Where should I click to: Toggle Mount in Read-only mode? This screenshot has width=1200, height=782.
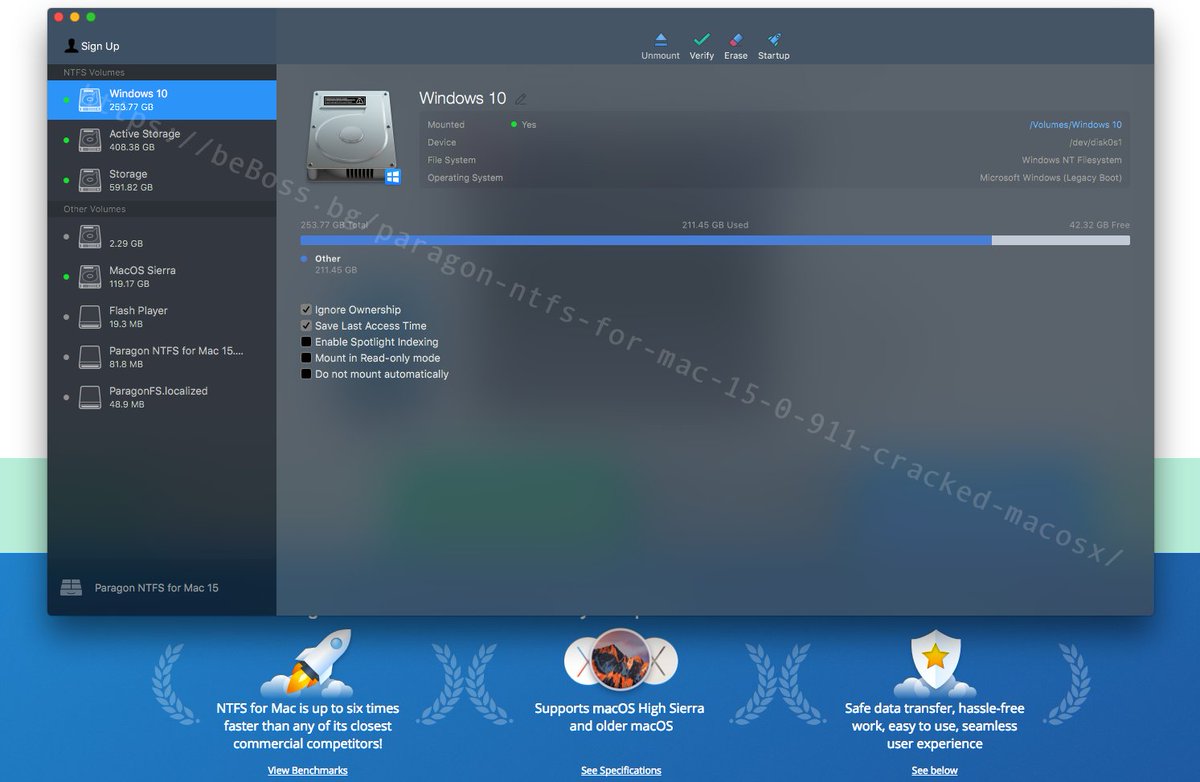[x=306, y=358]
